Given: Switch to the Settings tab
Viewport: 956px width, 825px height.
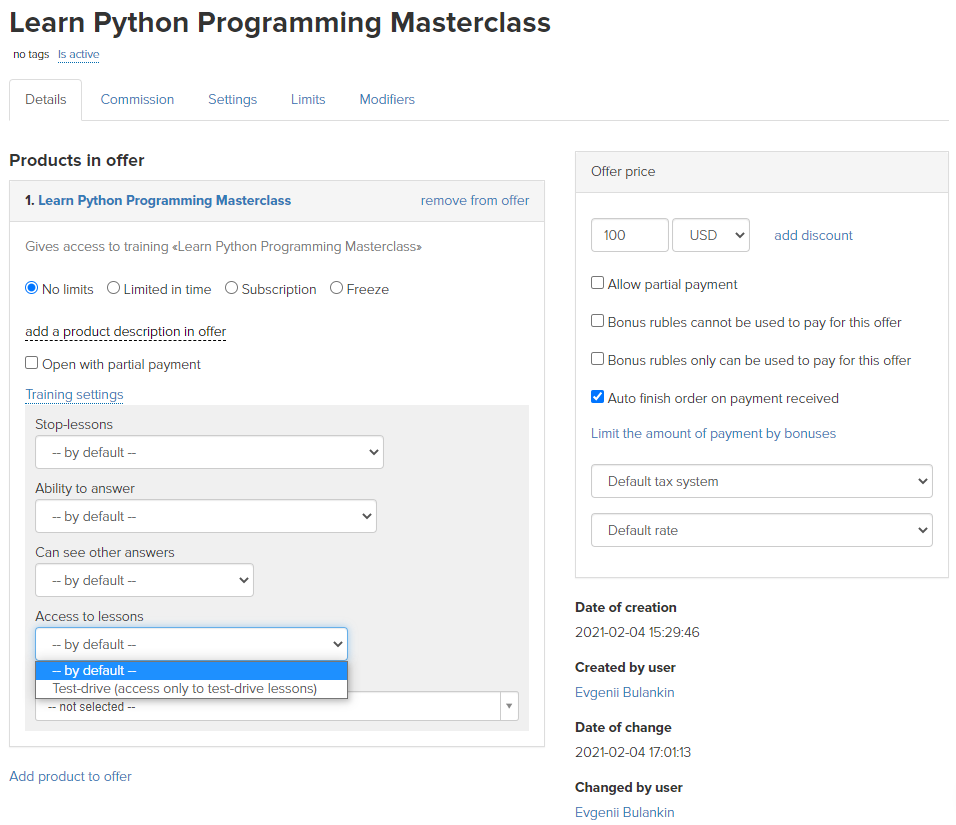Looking at the screenshot, I should coord(232,99).
